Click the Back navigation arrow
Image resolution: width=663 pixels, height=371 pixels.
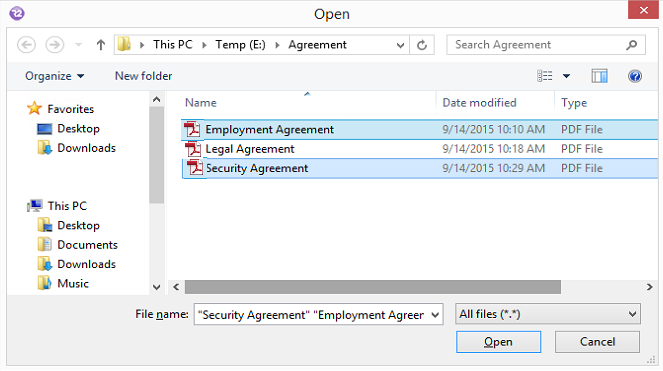[26, 44]
